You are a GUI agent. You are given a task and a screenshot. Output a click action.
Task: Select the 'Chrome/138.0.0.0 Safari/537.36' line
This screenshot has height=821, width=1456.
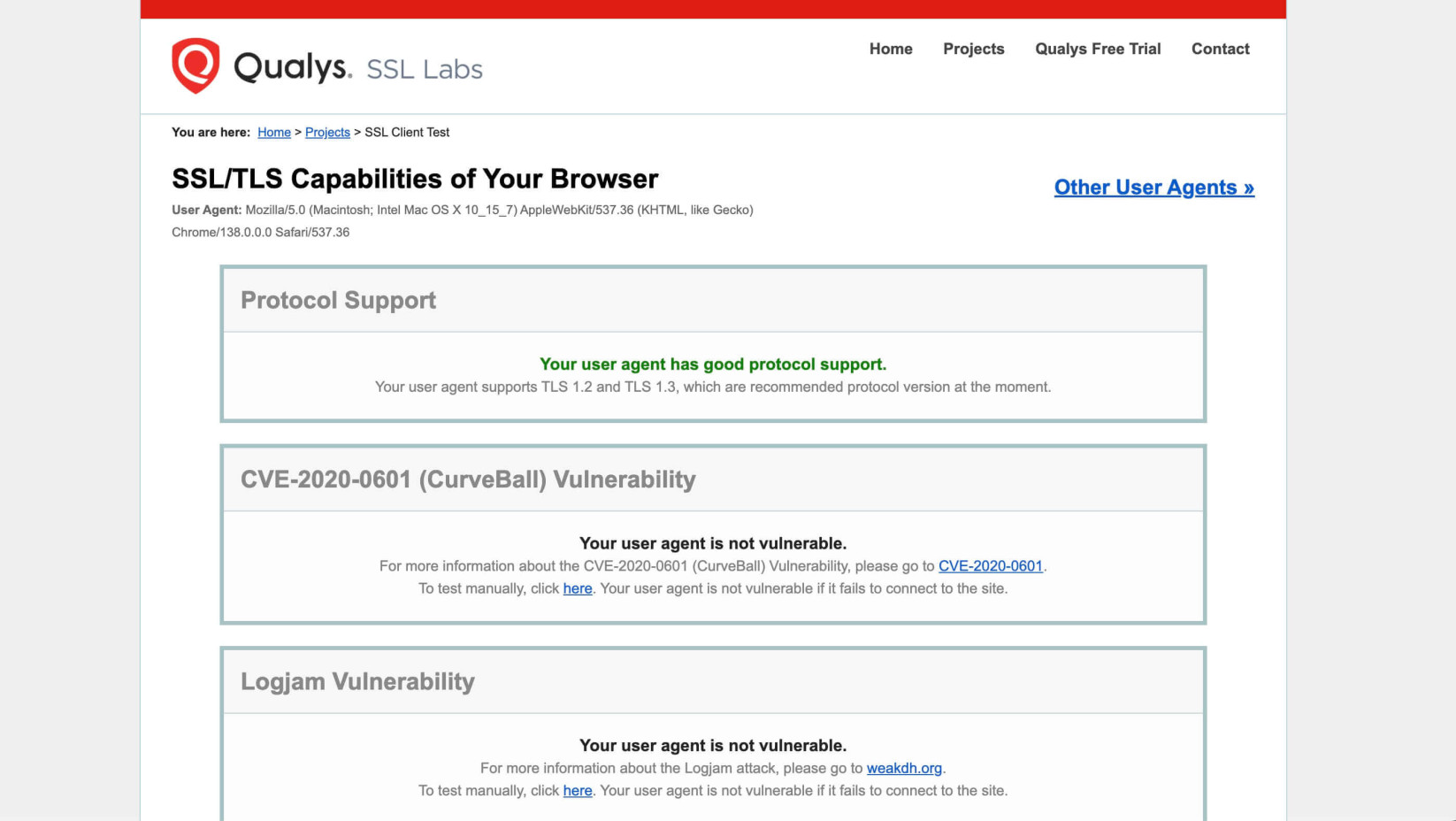point(261,232)
